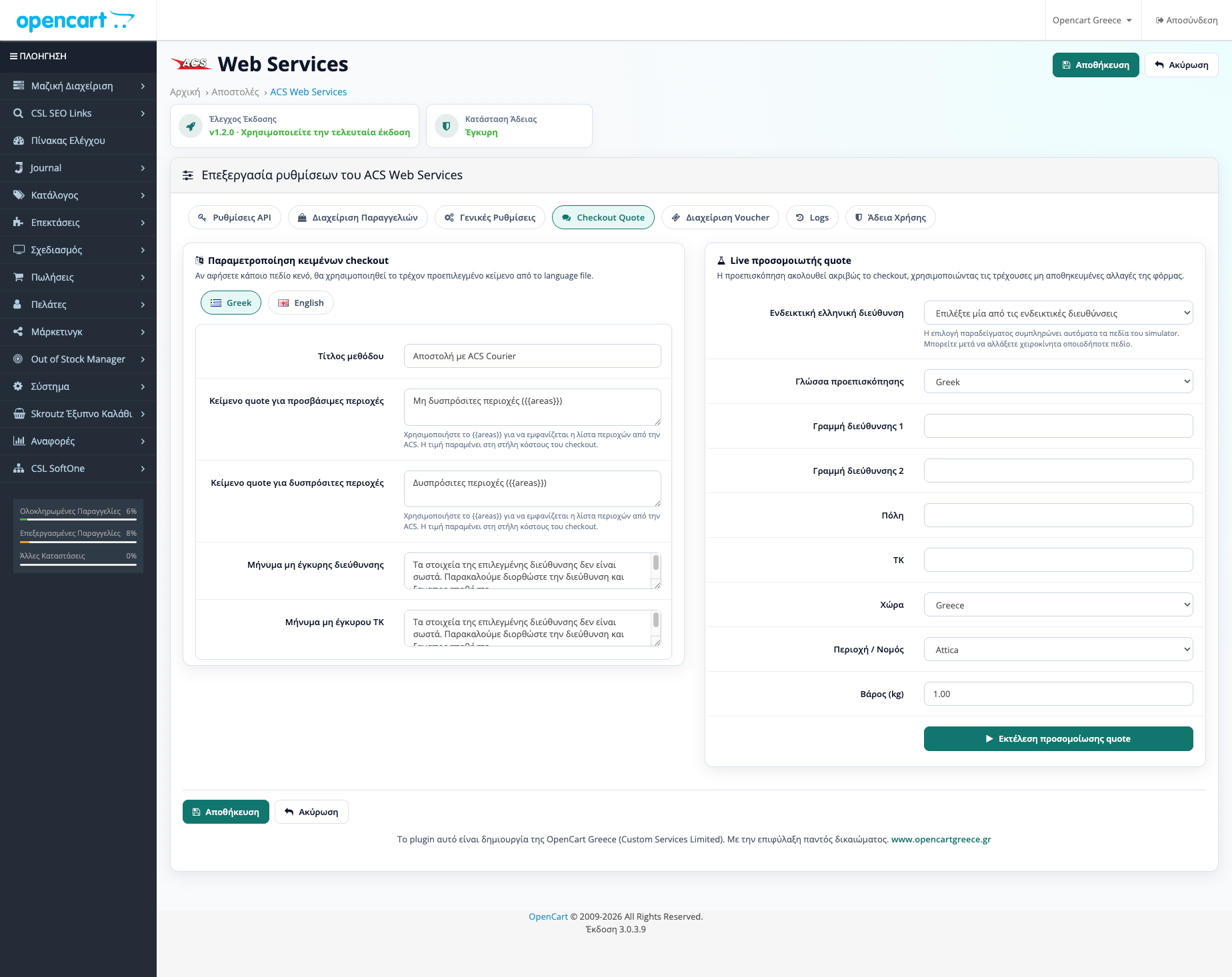Click the top Ακύρωση cancel button
This screenshot has height=977, width=1232.
1181,65
